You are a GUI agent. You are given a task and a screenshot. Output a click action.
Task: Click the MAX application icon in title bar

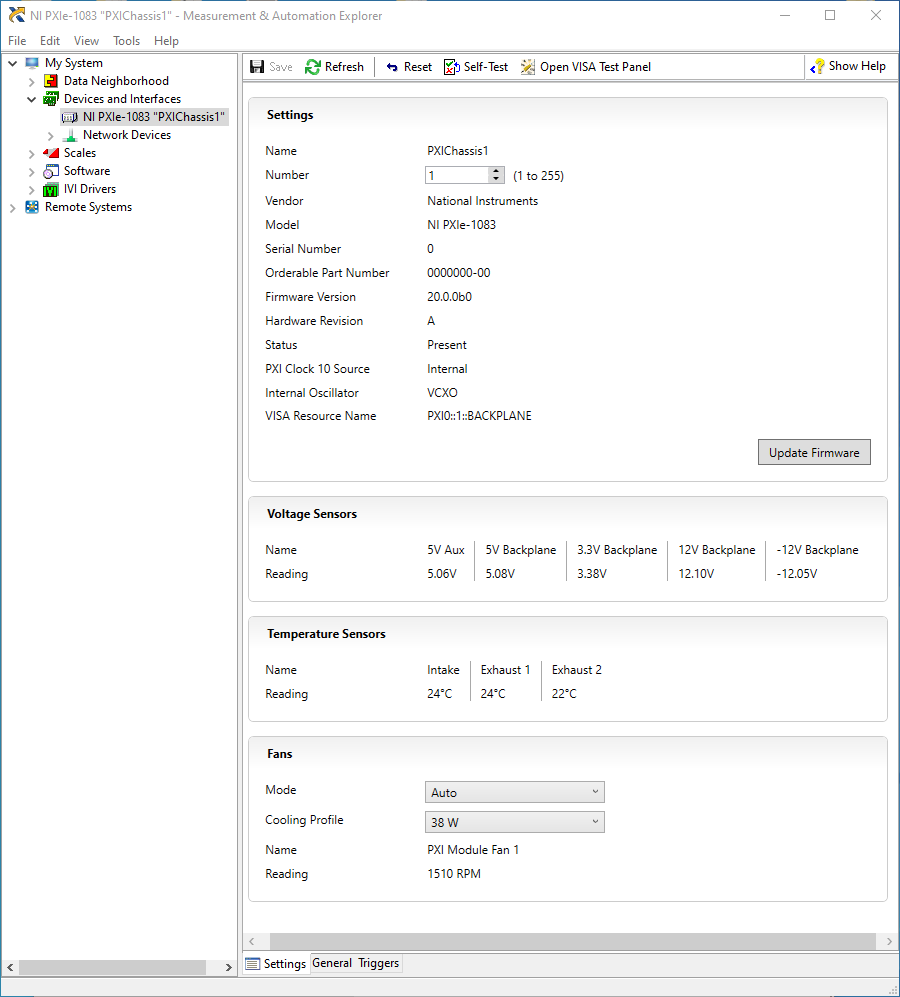pyautogui.click(x=17, y=15)
